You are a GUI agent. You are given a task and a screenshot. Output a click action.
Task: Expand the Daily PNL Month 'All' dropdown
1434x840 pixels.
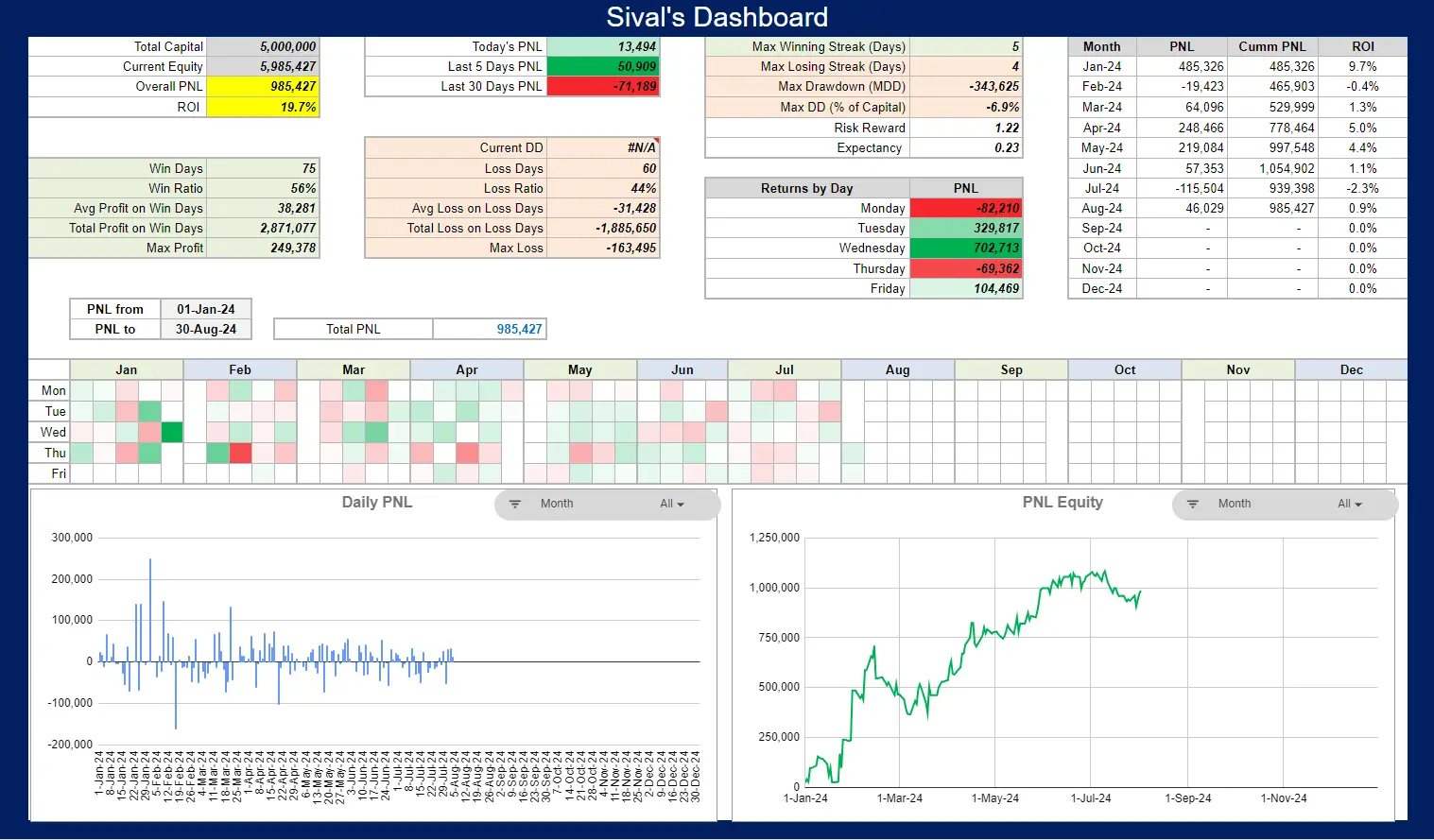pos(672,504)
